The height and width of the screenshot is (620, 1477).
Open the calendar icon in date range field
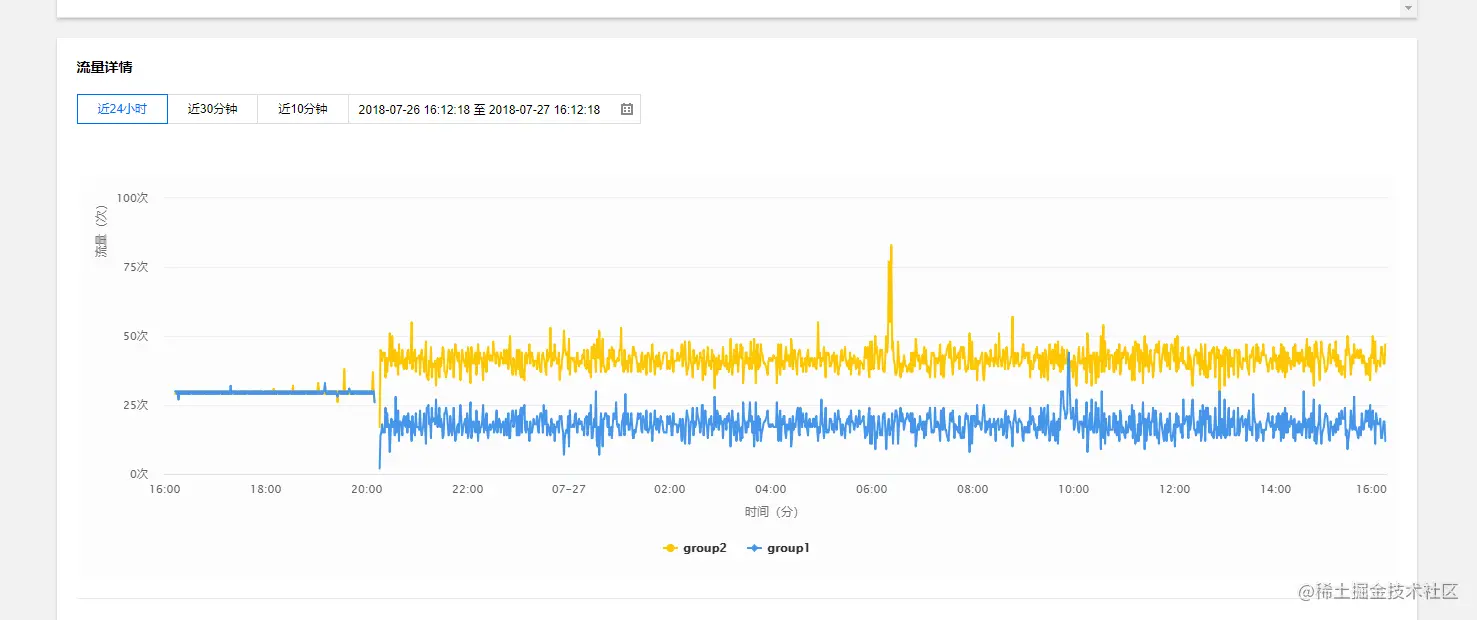point(627,109)
